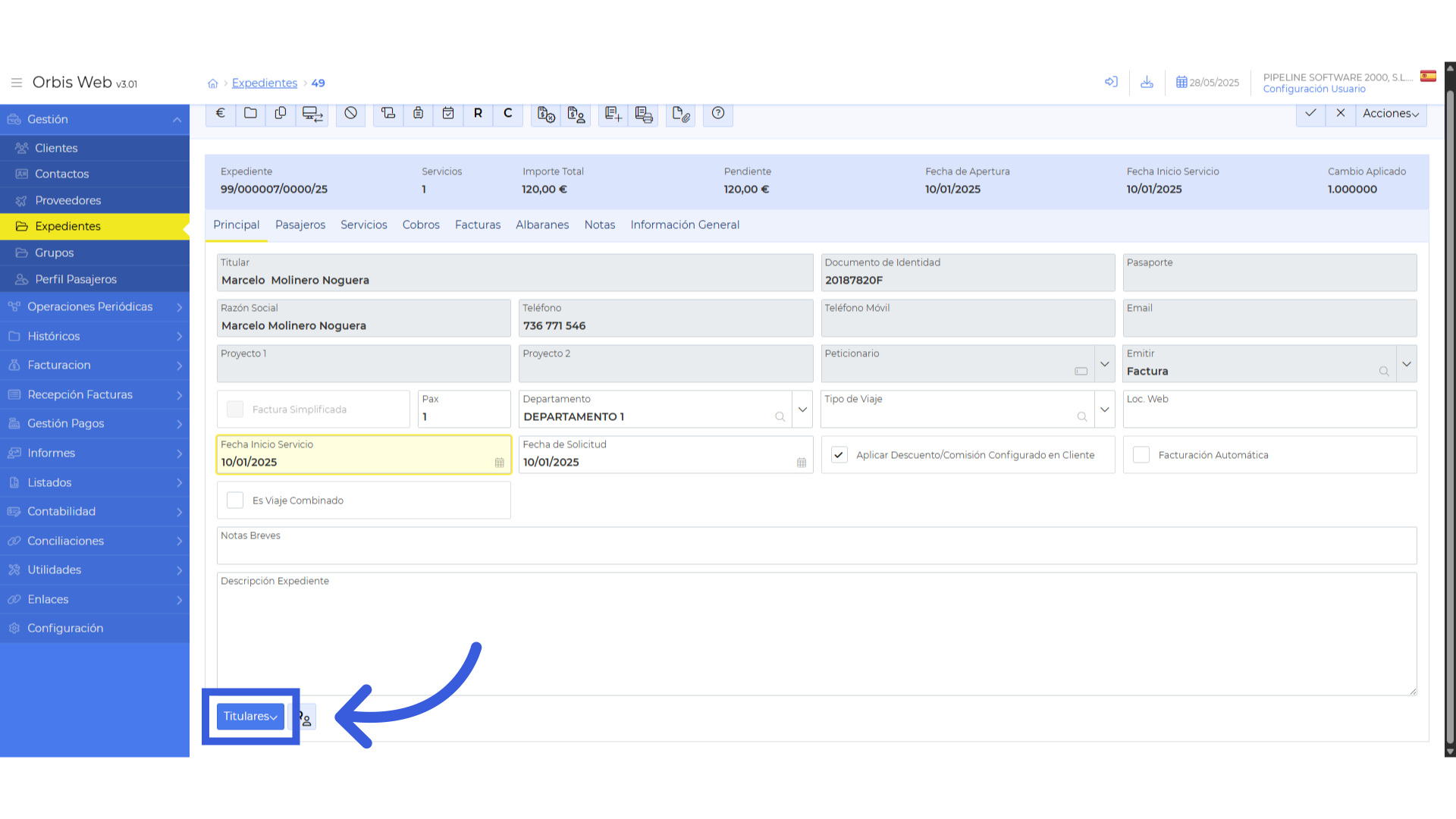Click the calendar check toolbar icon

[x=448, y=114]
